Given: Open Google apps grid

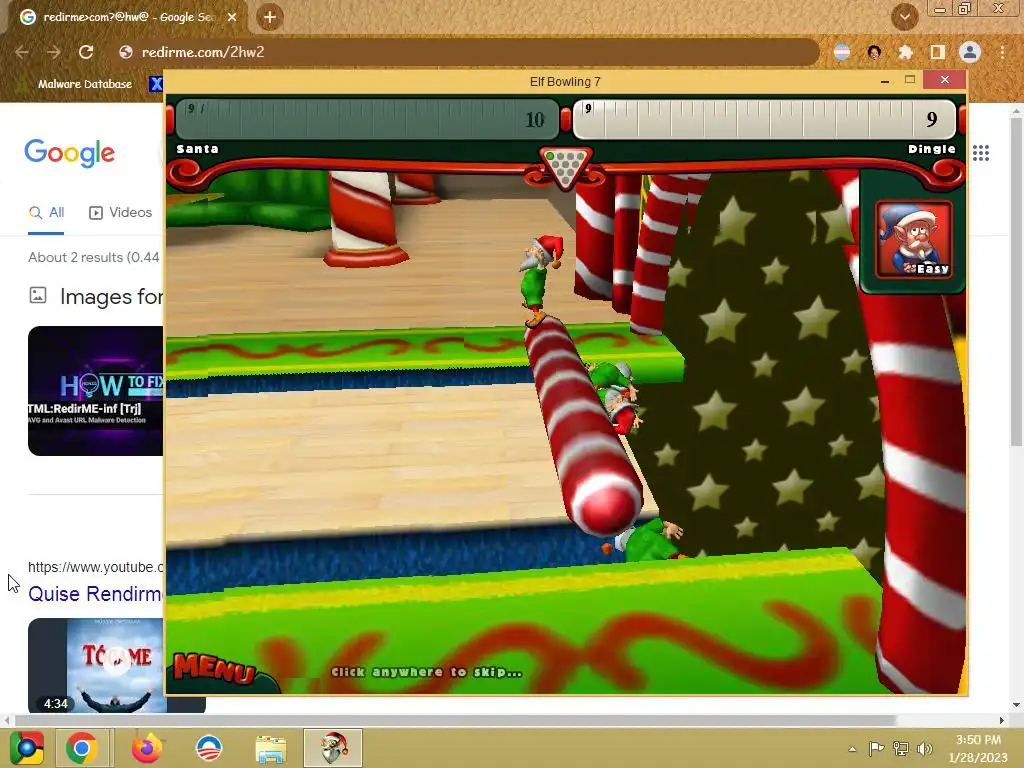Looking at the screenshot, I should click(x=981, y=153).
